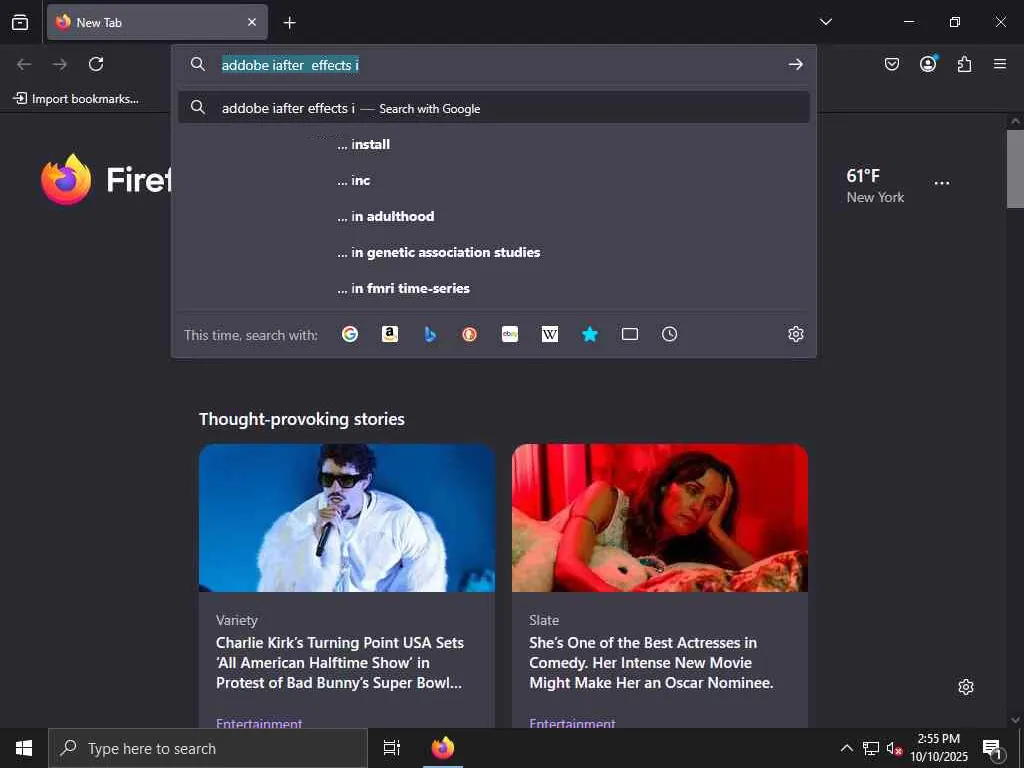Open clock showing 2:55 PM
Viewport: 1024px width, 768px height.
click(x=939, y=748)
